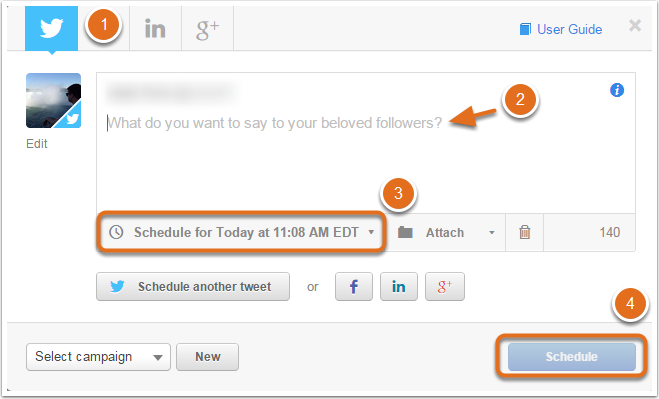This screenshot has height=399, width=659.
Task: Open the Select campaign dropdown
Action: click(98, 357)
